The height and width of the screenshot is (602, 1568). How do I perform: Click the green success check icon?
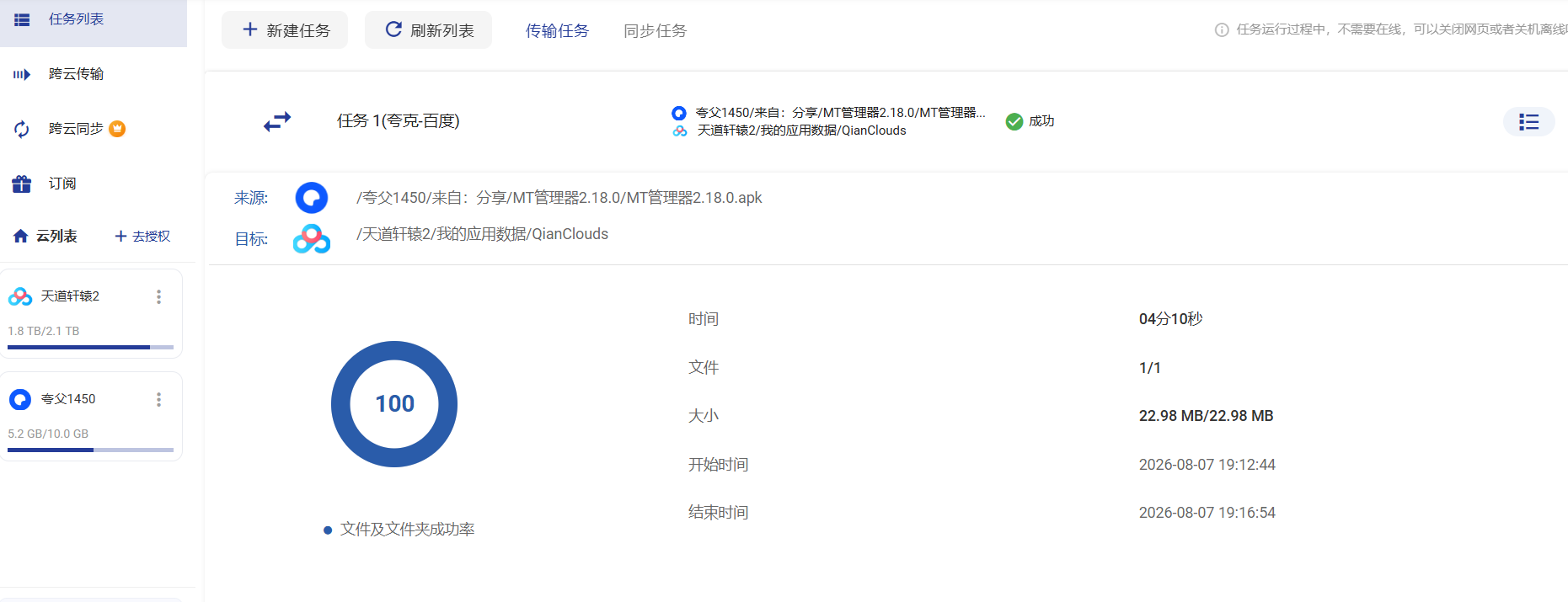[x=1014, y=121]
